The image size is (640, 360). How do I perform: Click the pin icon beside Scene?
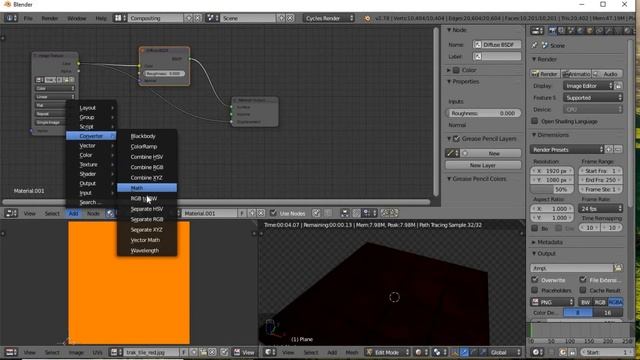click(x=534, y=45)
